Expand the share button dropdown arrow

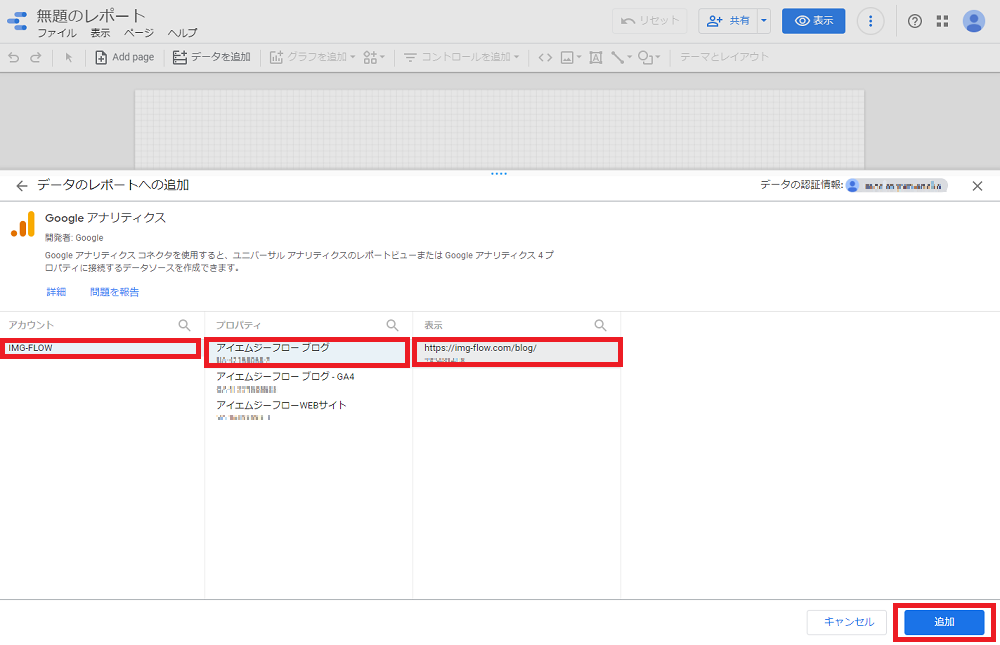764,21
